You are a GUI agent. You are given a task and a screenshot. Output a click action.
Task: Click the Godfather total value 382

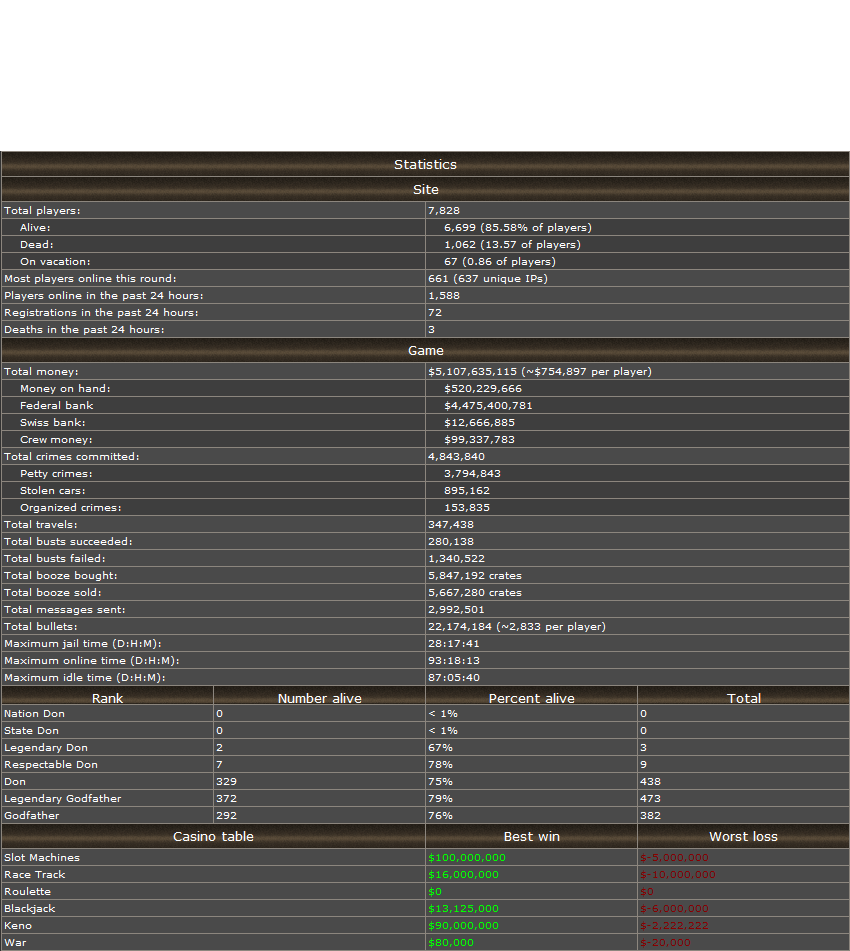pos(650,815)
